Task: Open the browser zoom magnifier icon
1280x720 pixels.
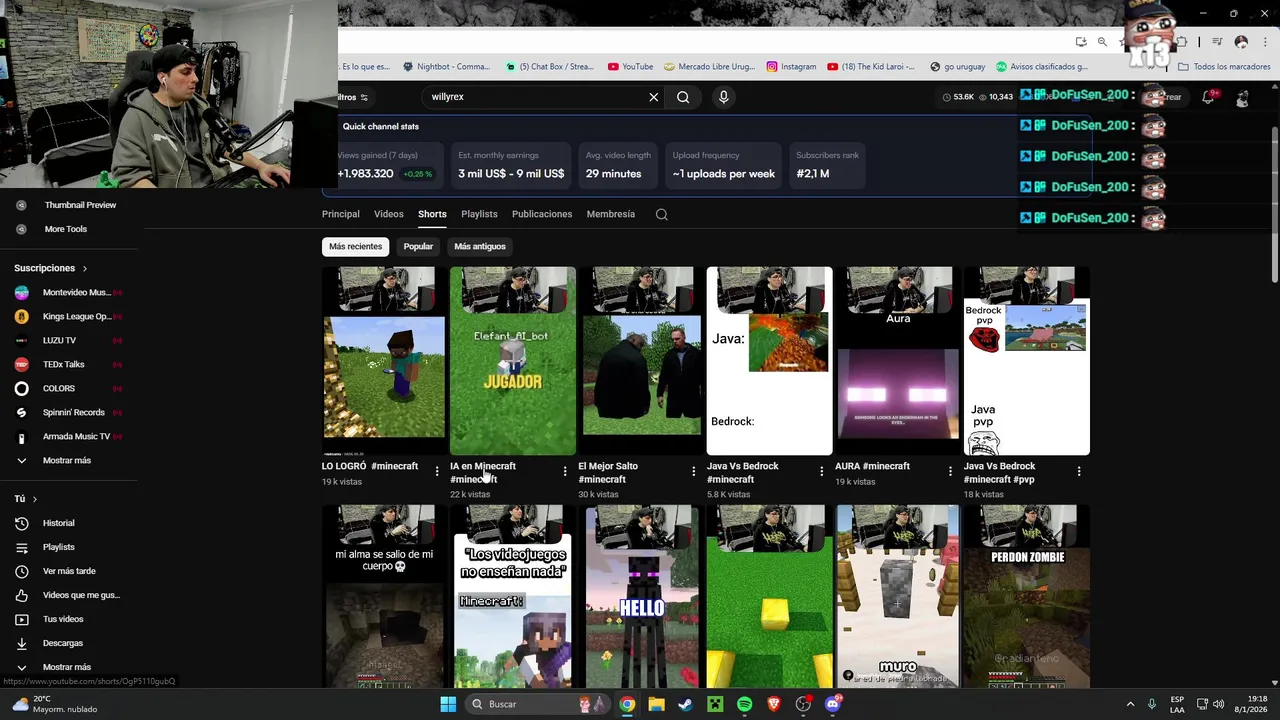Action: [1102, 42]
